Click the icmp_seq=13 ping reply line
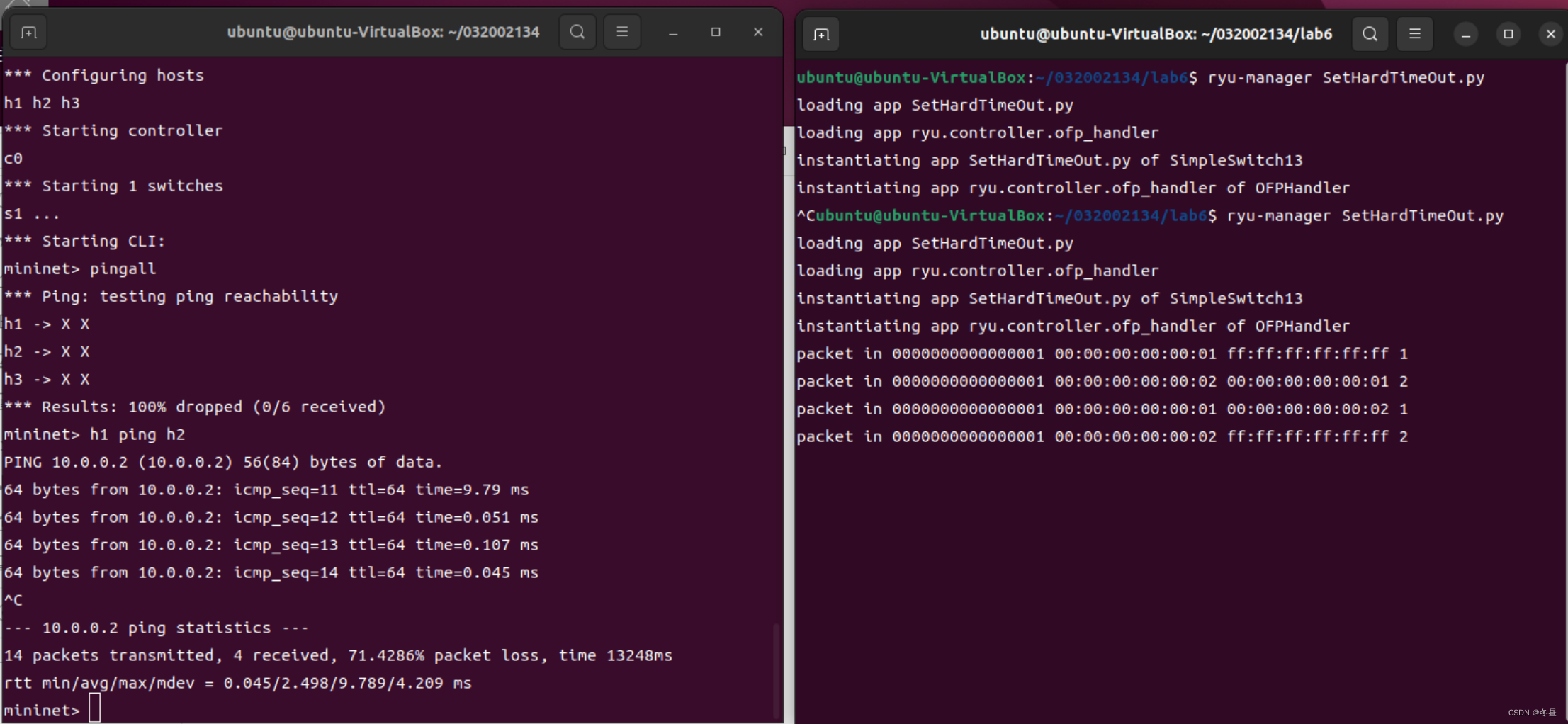The width and height of the screenshot is (1568, 724). 271,545
